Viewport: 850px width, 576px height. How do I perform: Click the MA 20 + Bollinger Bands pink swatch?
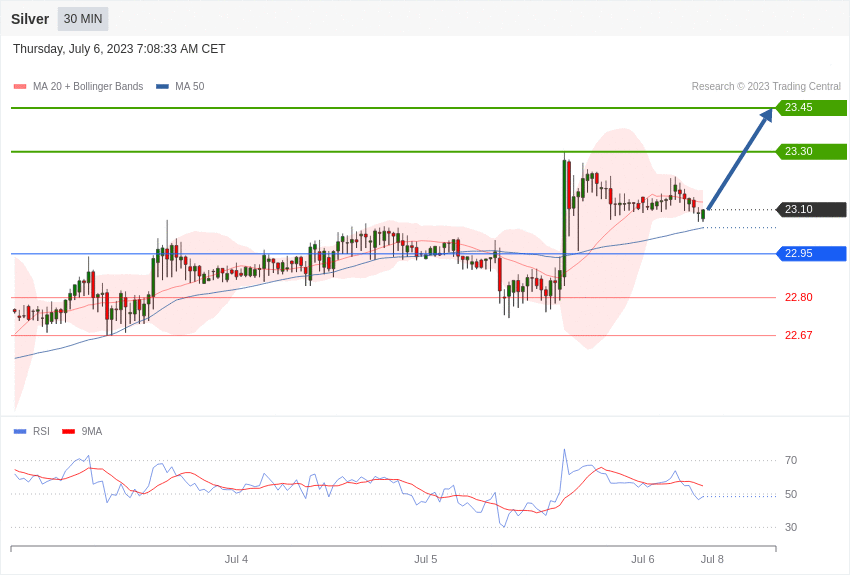pyautogui.click(x=20, y=87)
